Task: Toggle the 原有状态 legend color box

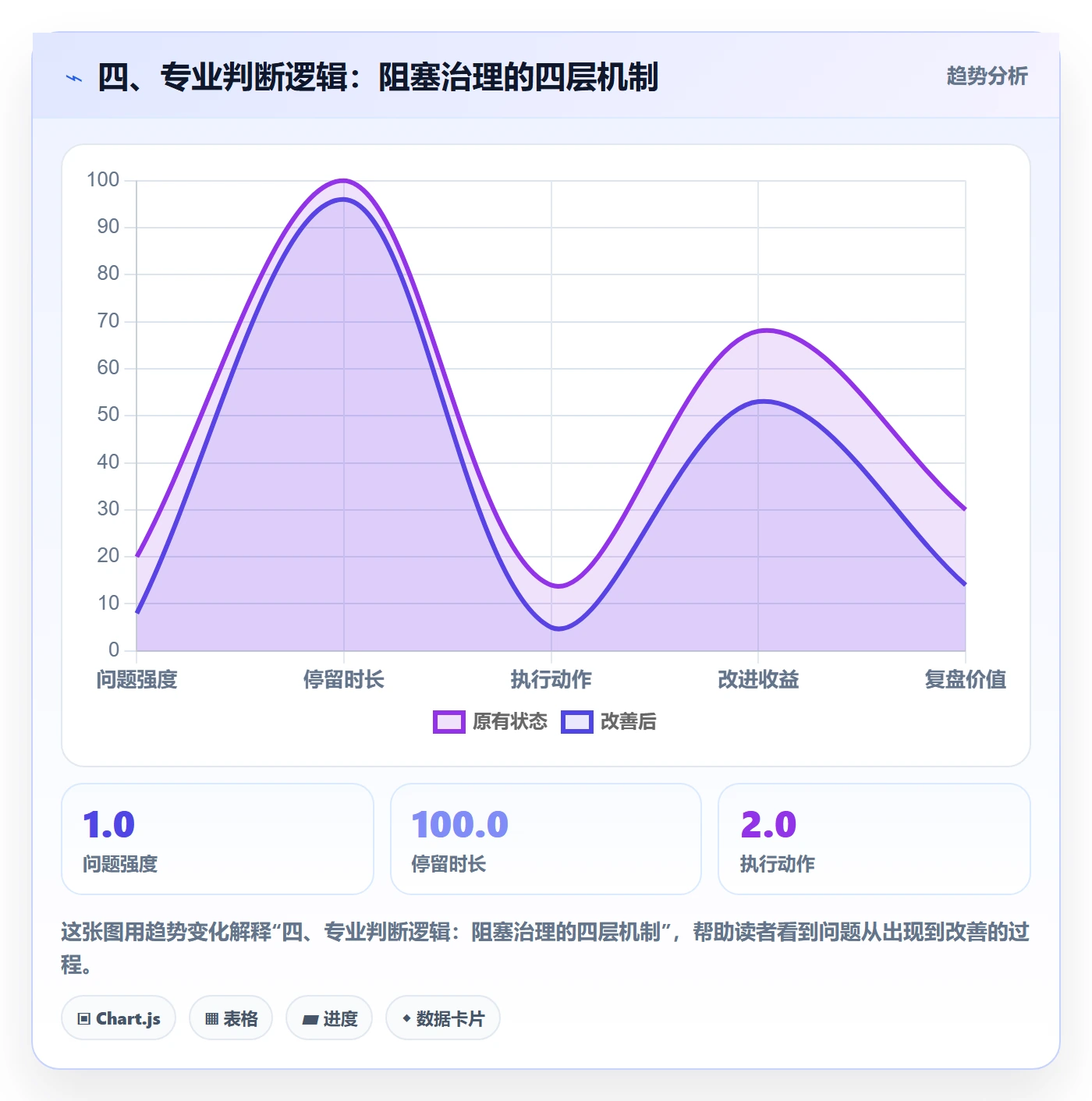Action: pyautogui.click(x=448, y=722)
